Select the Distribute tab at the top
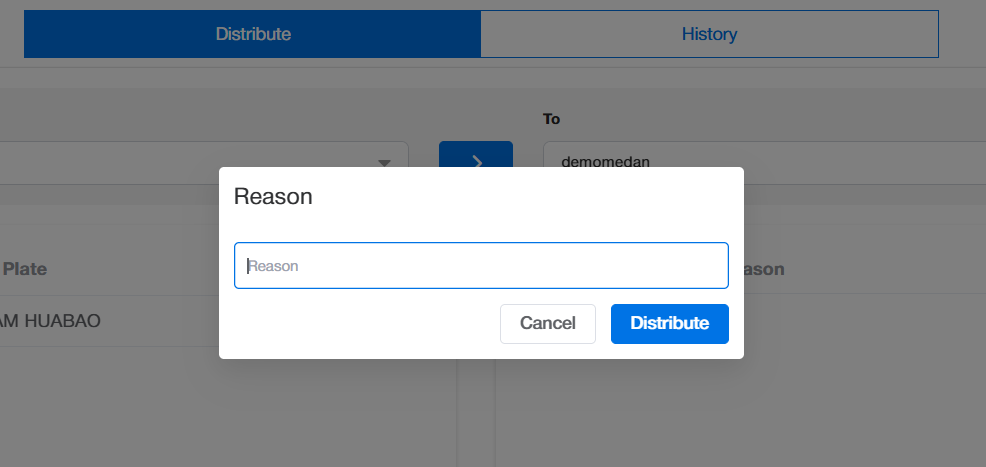 coord(253,34)
